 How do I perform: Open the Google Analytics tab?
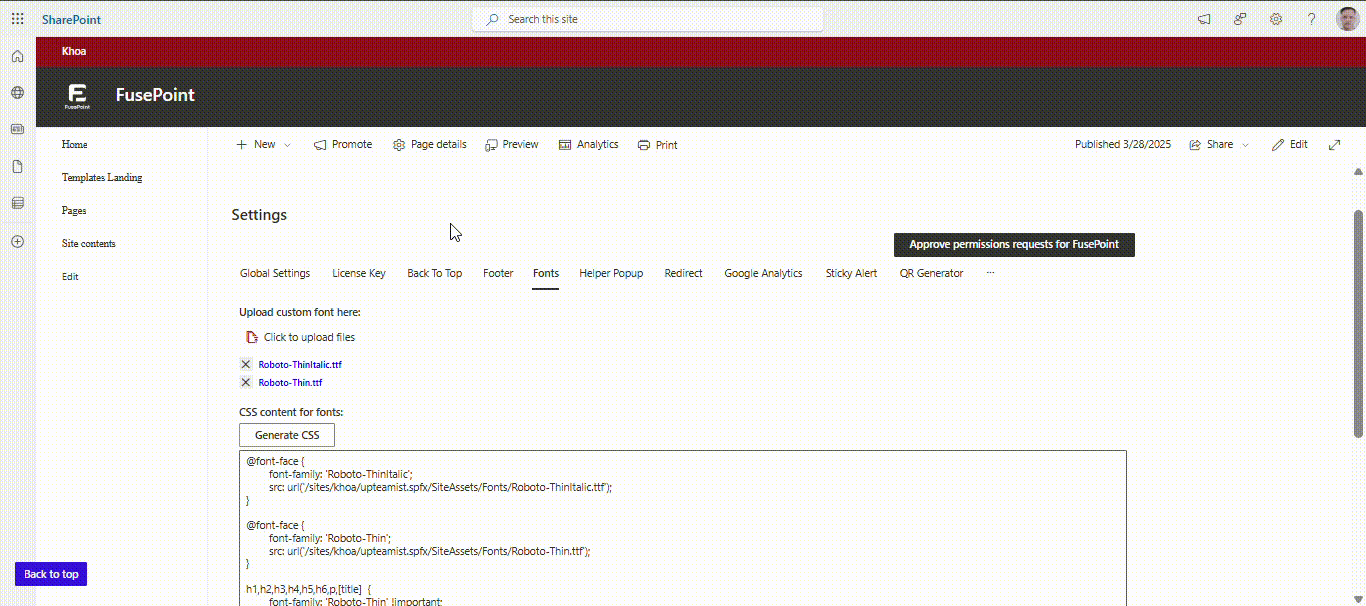[763, 273]
